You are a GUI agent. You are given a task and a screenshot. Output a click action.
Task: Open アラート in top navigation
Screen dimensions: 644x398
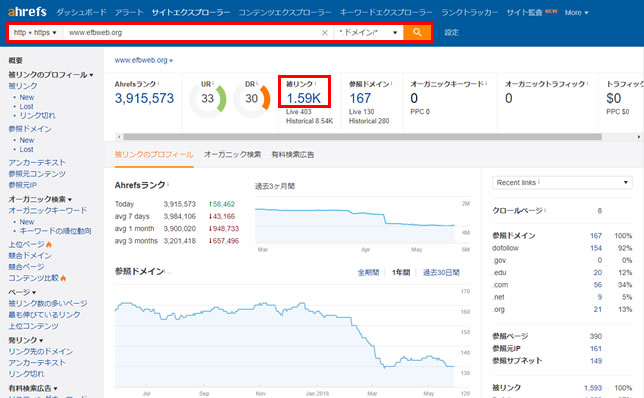(x=129, y=12)
